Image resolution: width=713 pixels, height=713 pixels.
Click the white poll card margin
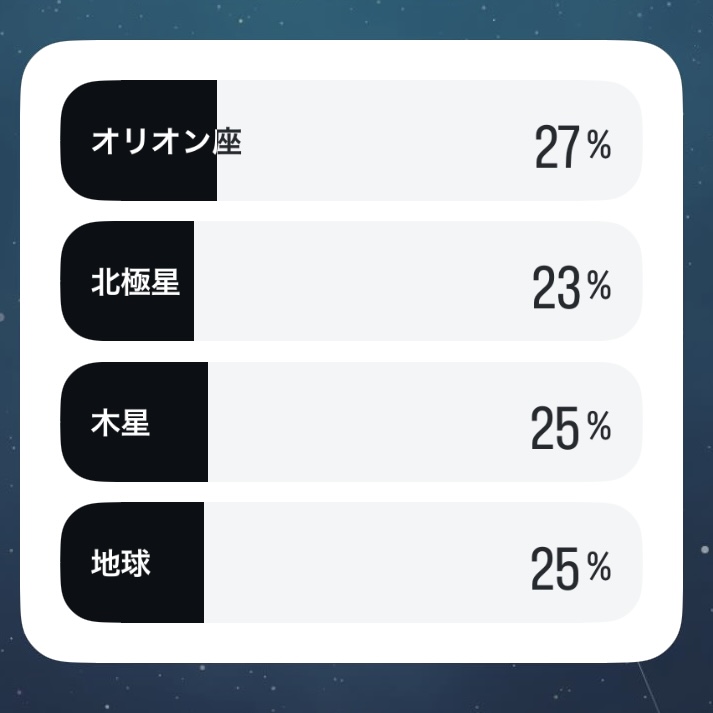[351, 642]
